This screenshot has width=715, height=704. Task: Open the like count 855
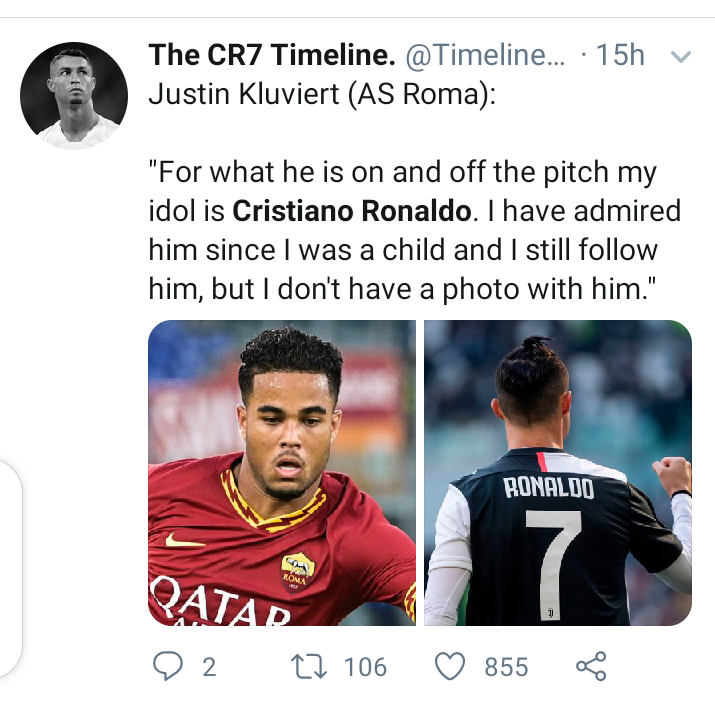[506, 667]
